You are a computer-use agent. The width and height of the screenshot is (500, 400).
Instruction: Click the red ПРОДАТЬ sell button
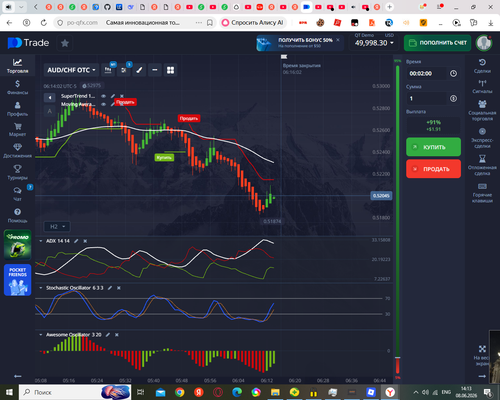click(433, 169)
